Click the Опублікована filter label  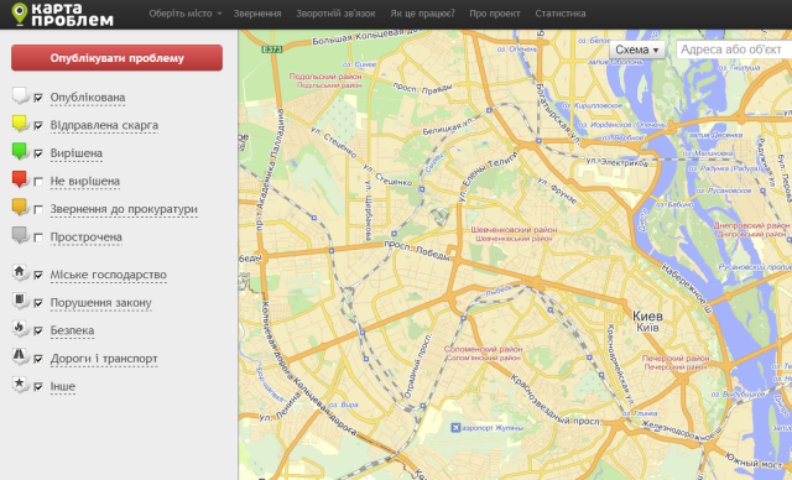pos(87,98)
